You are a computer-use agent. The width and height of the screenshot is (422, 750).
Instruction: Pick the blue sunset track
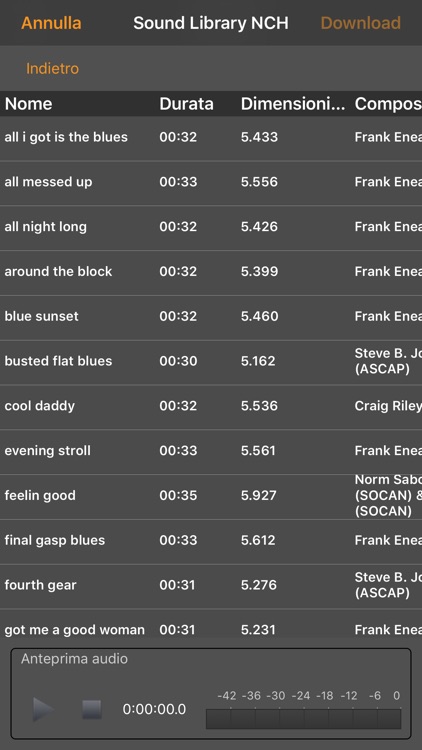(211, 316)
